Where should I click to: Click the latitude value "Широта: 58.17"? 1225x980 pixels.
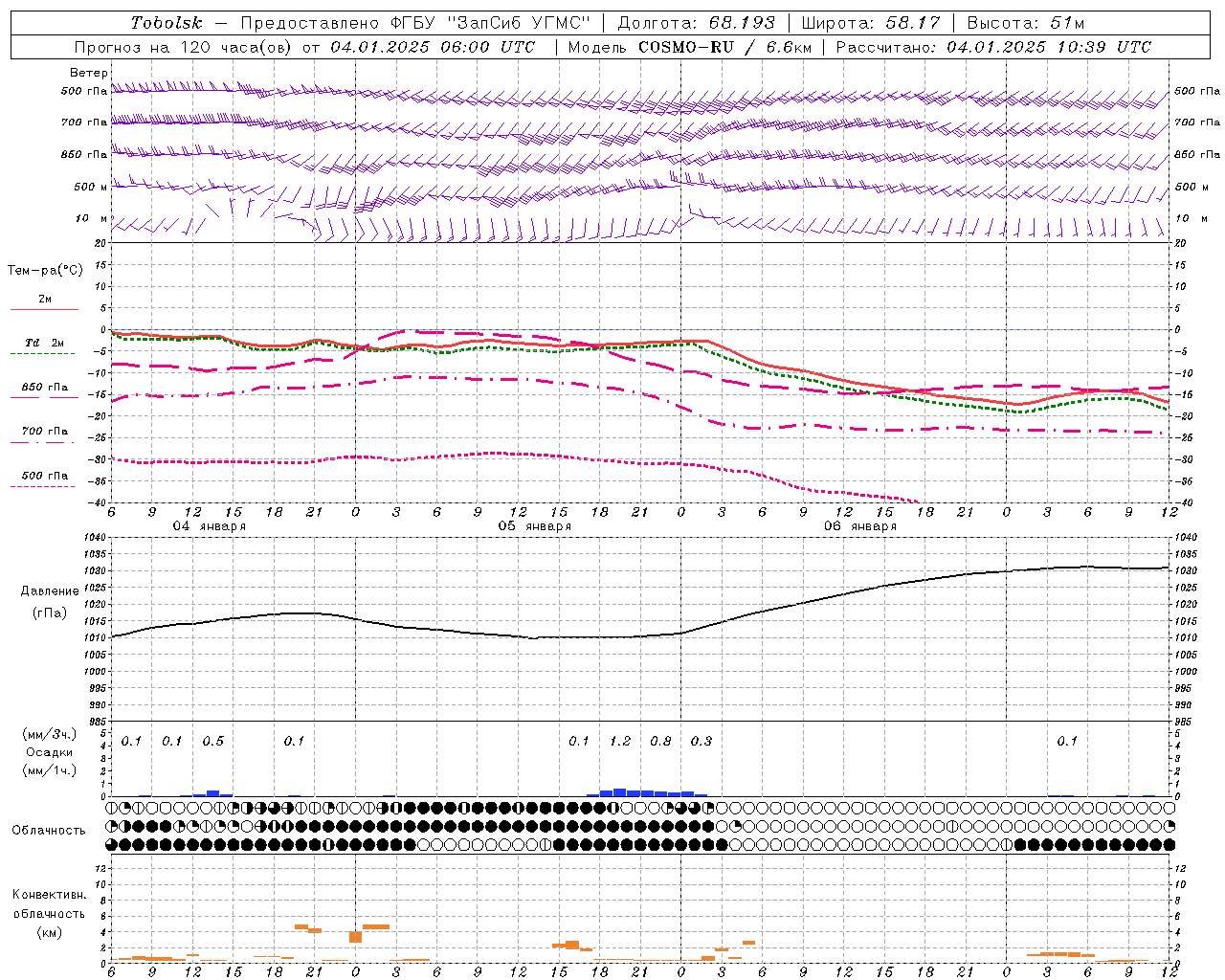click(x=871, y=23)
